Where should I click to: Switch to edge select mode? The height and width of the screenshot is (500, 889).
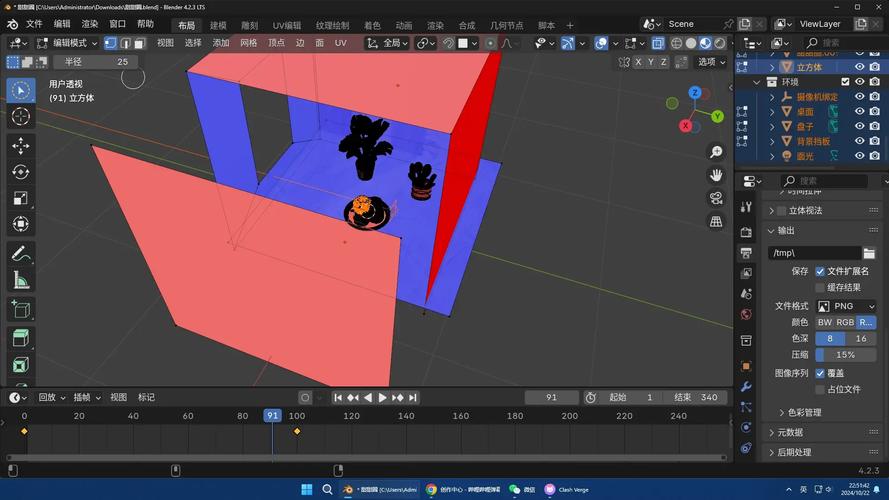125,43
